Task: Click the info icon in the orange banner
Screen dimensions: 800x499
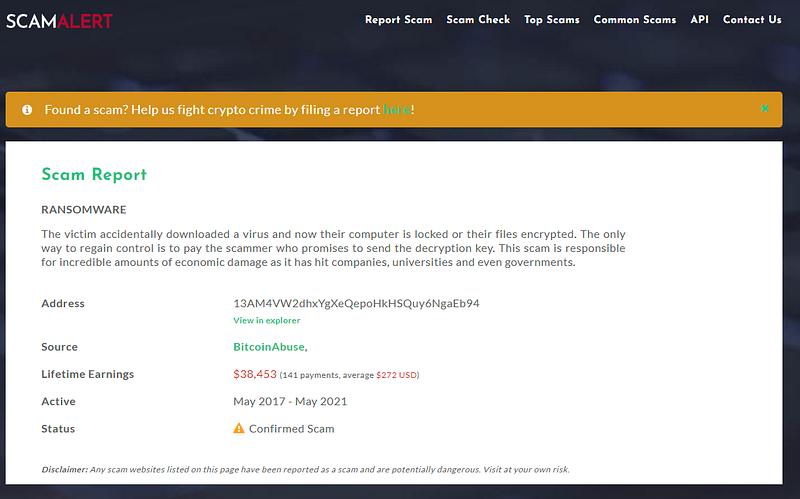Action: click(x=27, y=110)
